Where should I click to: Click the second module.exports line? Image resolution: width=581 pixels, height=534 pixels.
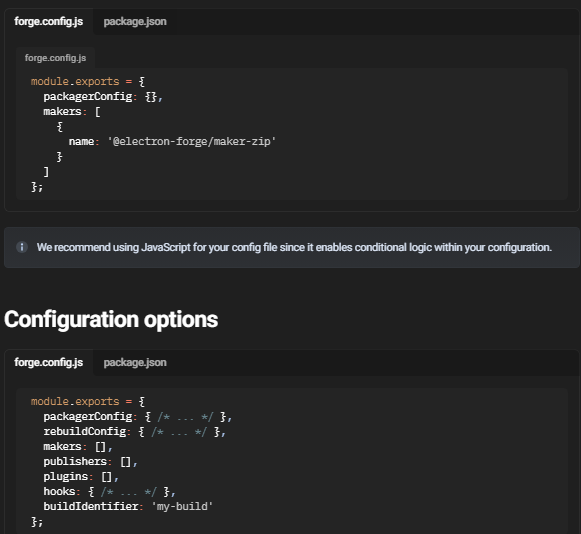(x=88, y=402)
